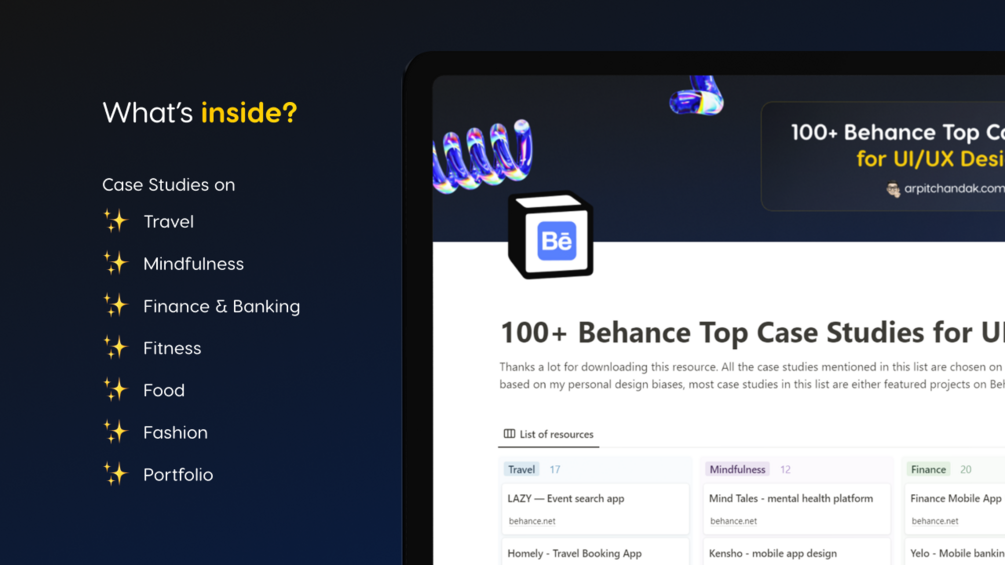
Task: Click the board view icon beside List of resources
Action: point(510,434)
